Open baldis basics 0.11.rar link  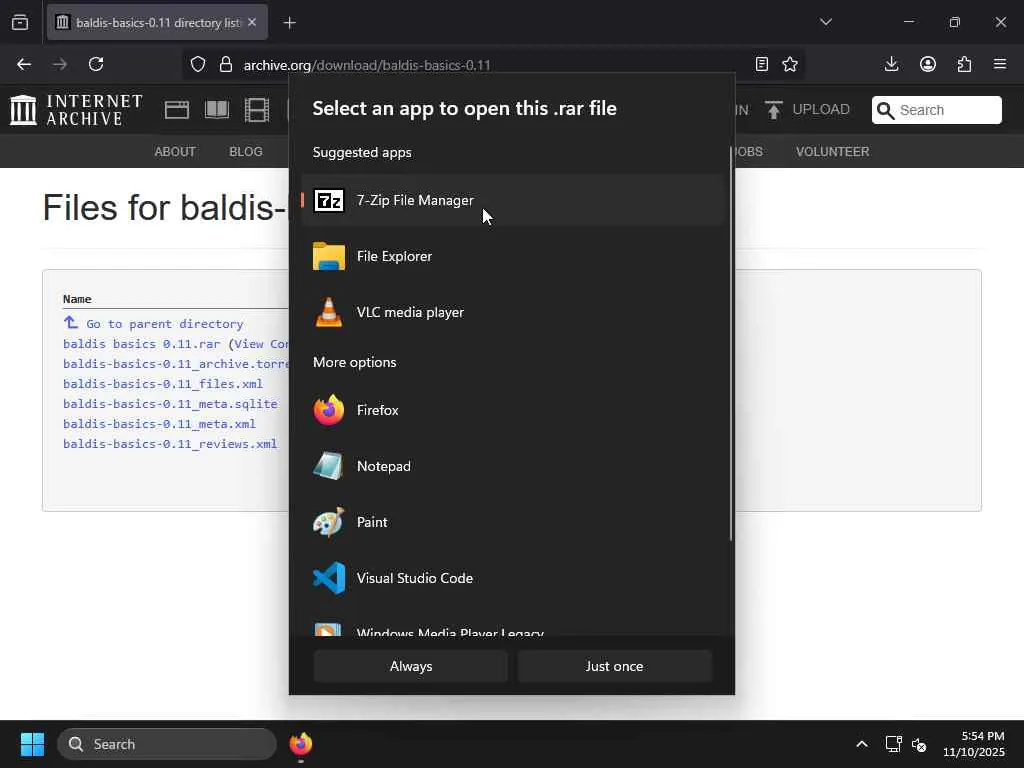pyautogui.click(x=142, y=344)
